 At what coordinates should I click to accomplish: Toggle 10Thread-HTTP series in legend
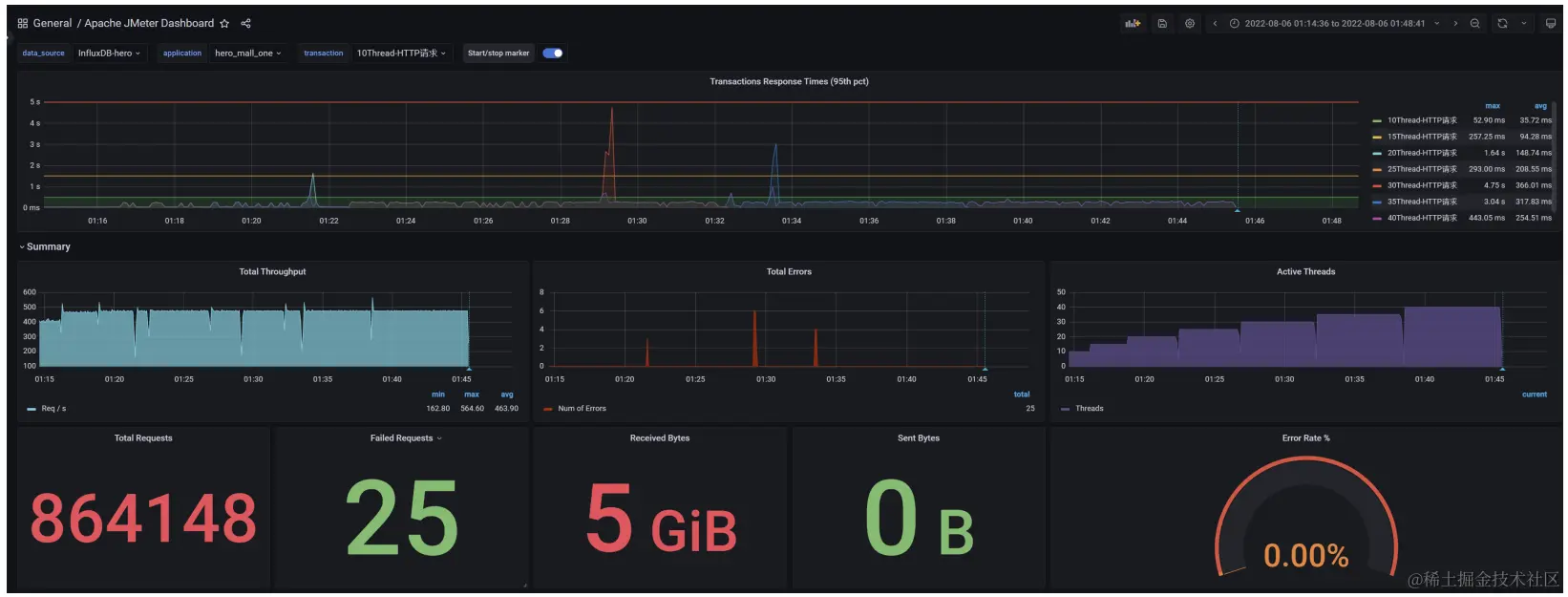[x=1422, y=120]
